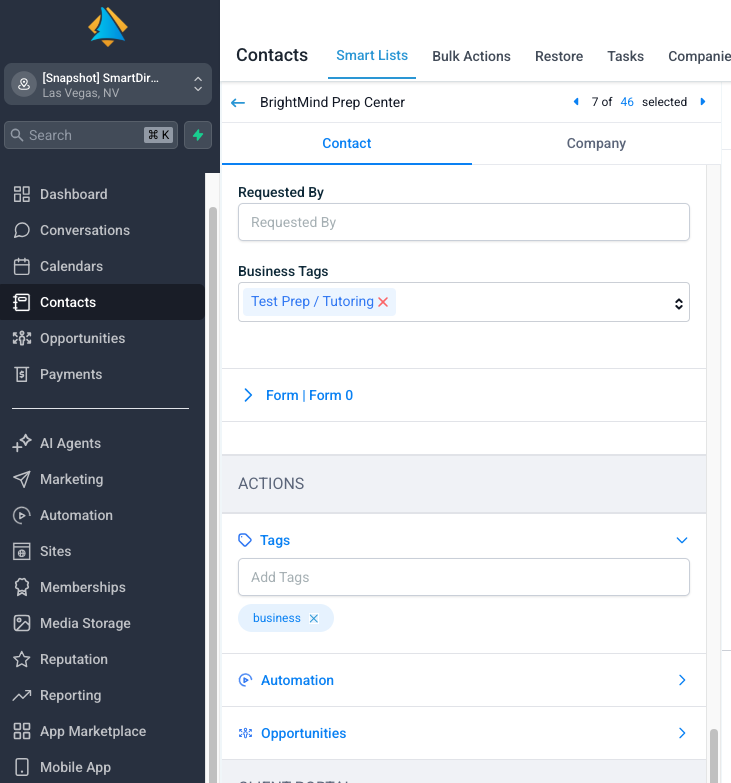The image size is (731, 783).
Task: Switch to the Smart Lists tab
Action: tap(372, 55)
